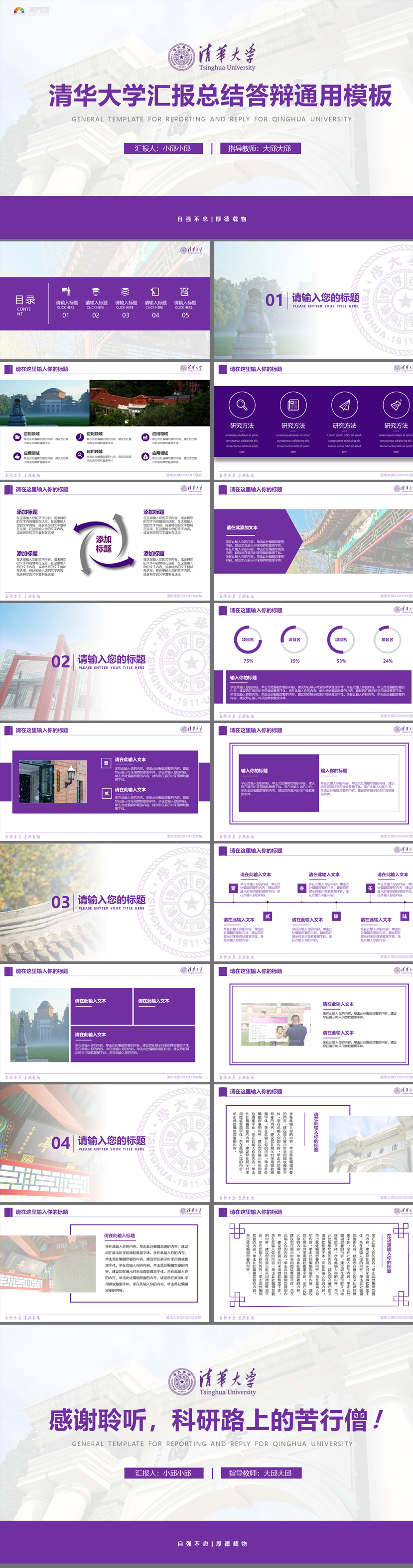Viewport: 413px width, 1568px height.
Task: Click the 指导教师：大邱大邱 label on the cover slide
Action: point(260,148)
